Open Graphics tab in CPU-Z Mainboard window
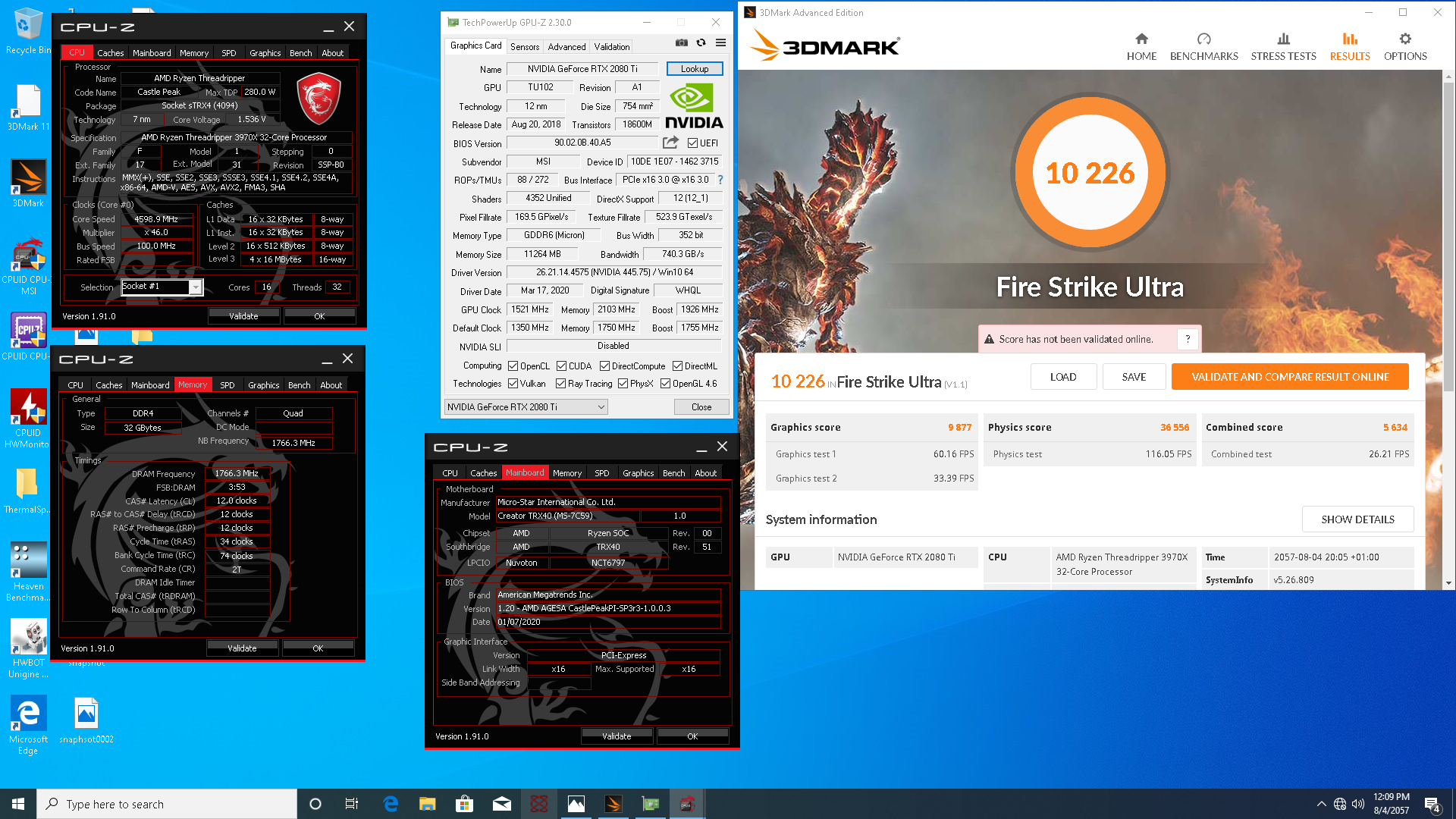Screen dimensions: 1456x819 (639, 473)
